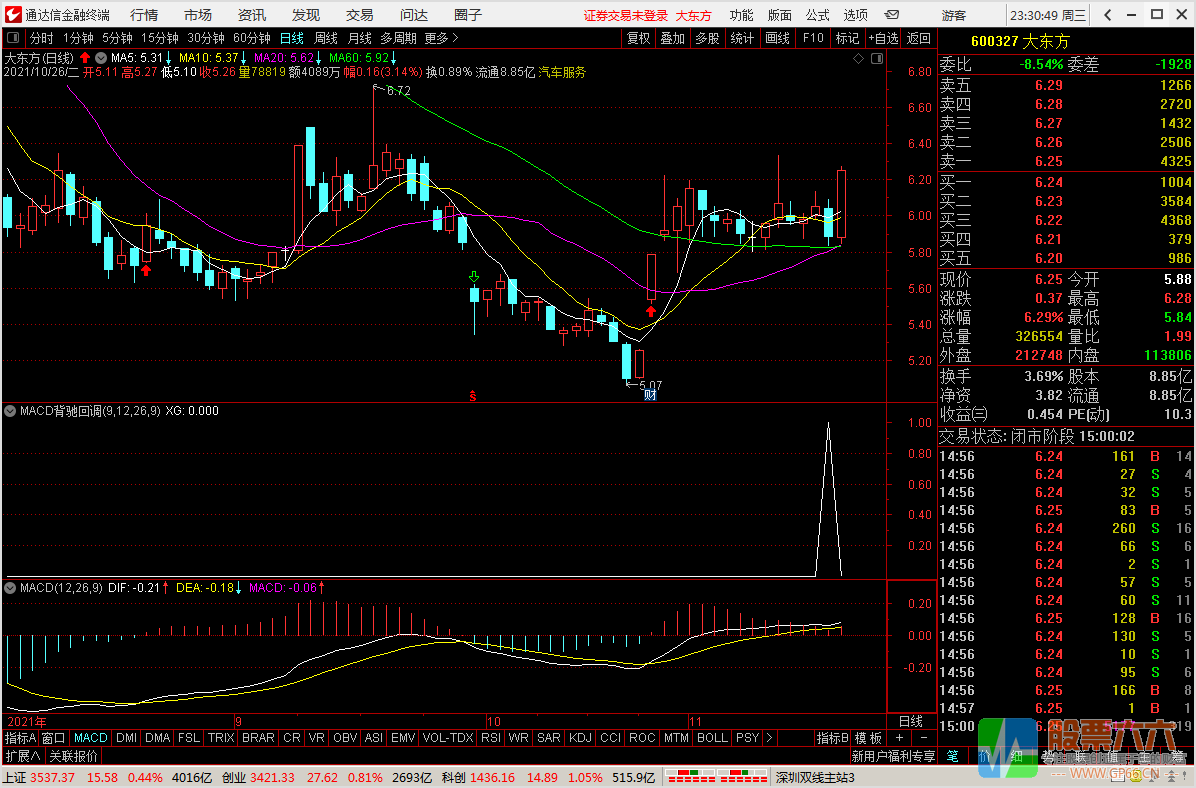Viewport: 1196px width, 788px height.
Task: Select the KDJ indicator tab
Action: (580, 738)
